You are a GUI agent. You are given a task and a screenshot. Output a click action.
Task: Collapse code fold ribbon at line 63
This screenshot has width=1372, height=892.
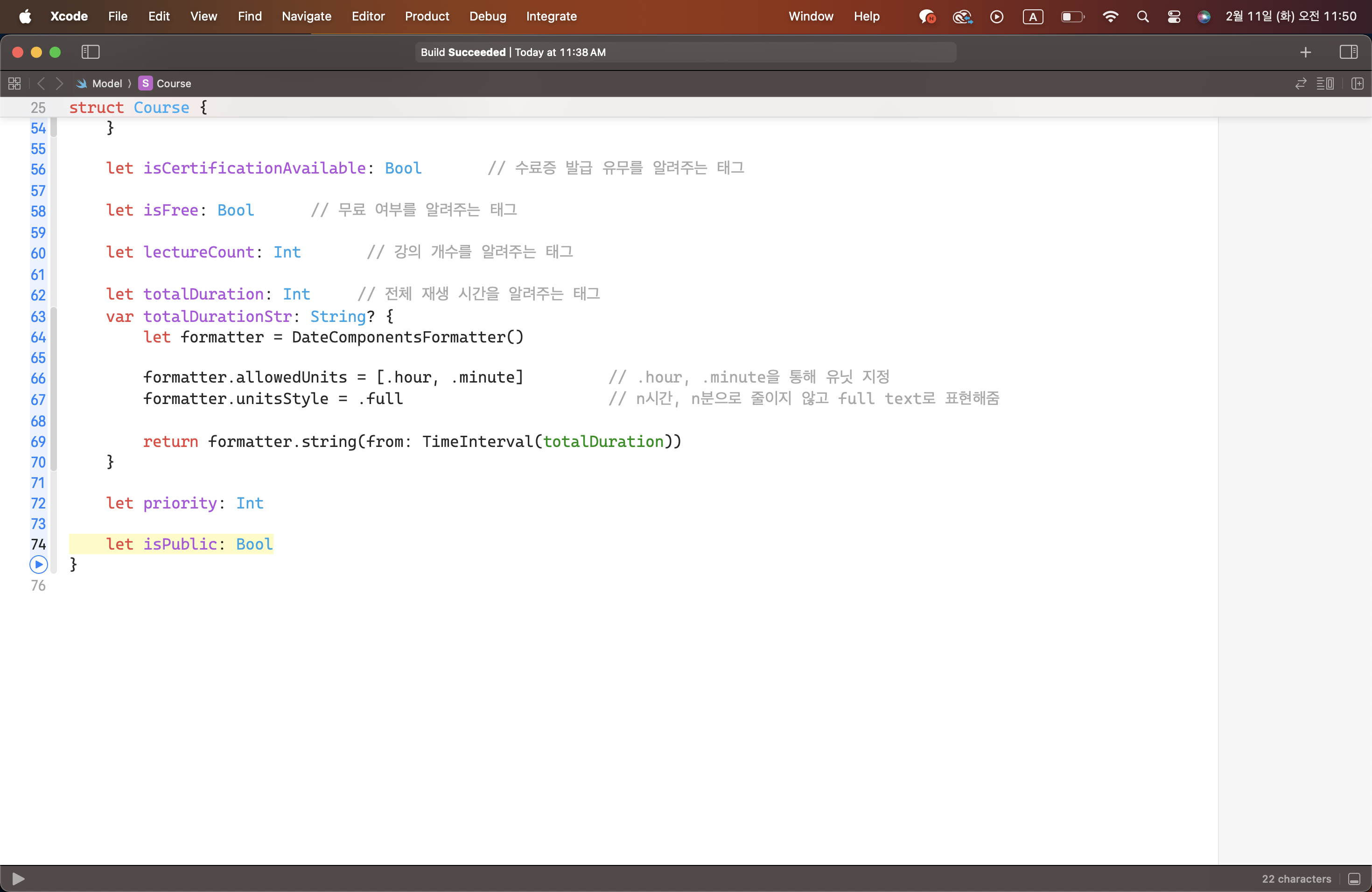click(x=54, y=317)
